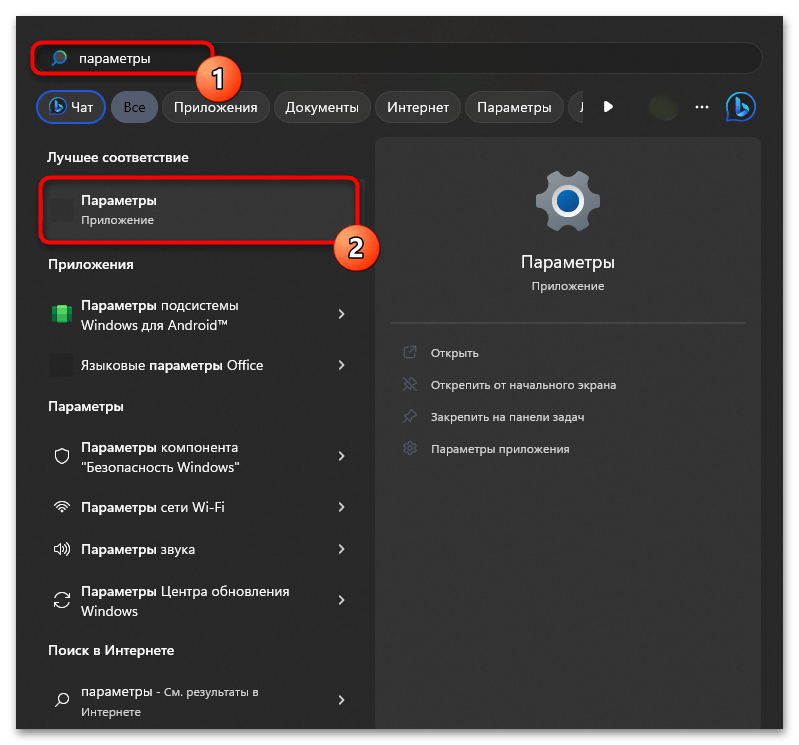Switch to the 'Документы' filter tab
Image resolution: width=799 pixels, height=745 pixels.
click(322, 107)
